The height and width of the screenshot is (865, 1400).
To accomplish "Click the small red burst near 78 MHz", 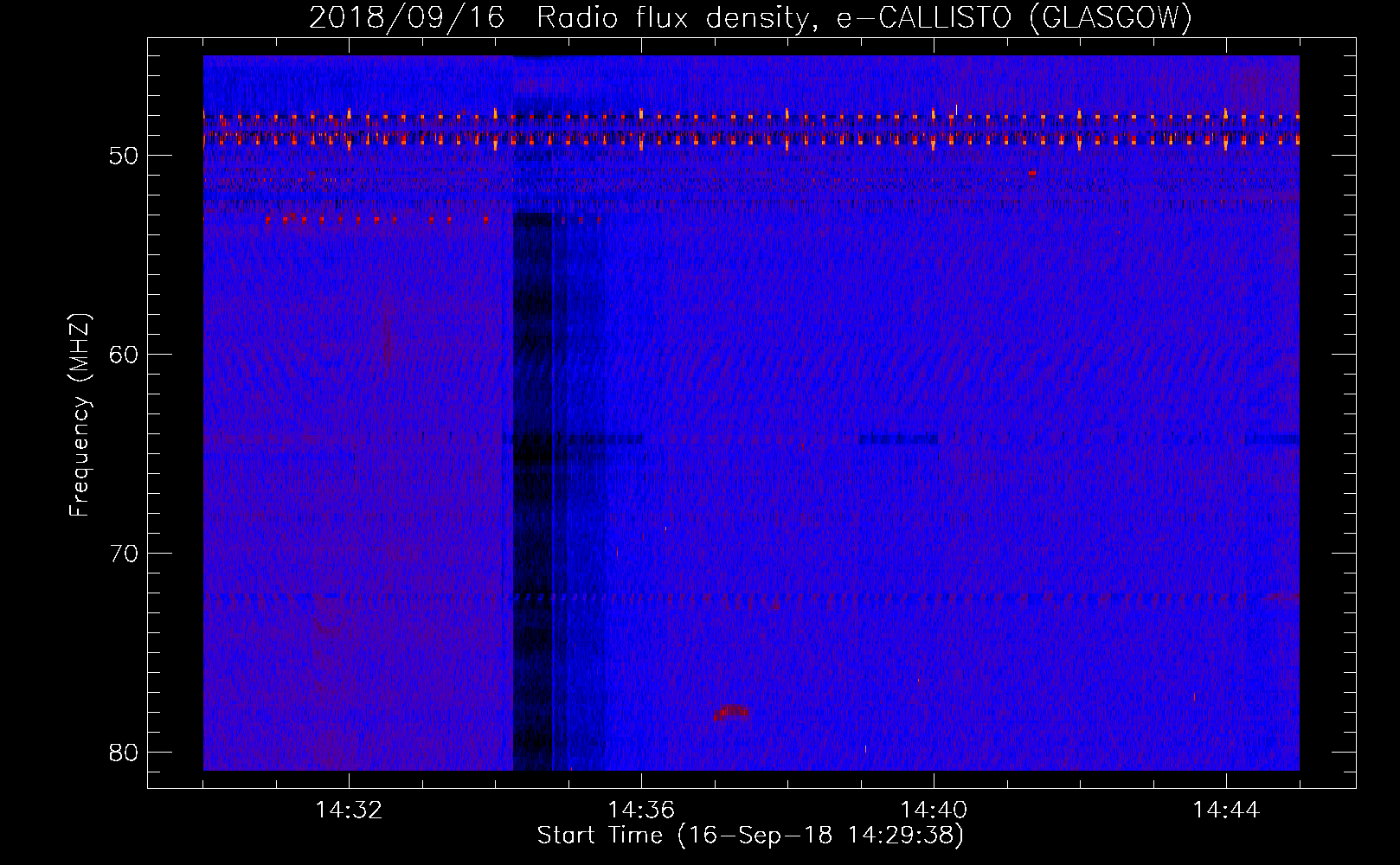I will [732, 712].
